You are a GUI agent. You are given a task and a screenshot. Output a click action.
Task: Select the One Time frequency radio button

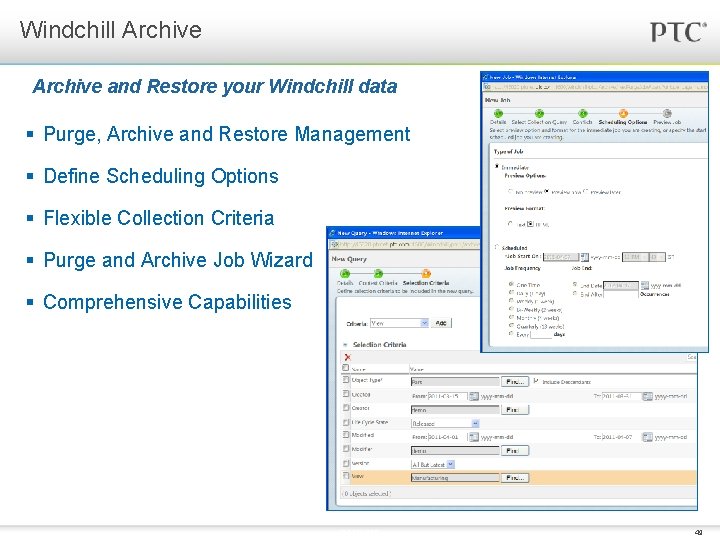coord(511,284)
